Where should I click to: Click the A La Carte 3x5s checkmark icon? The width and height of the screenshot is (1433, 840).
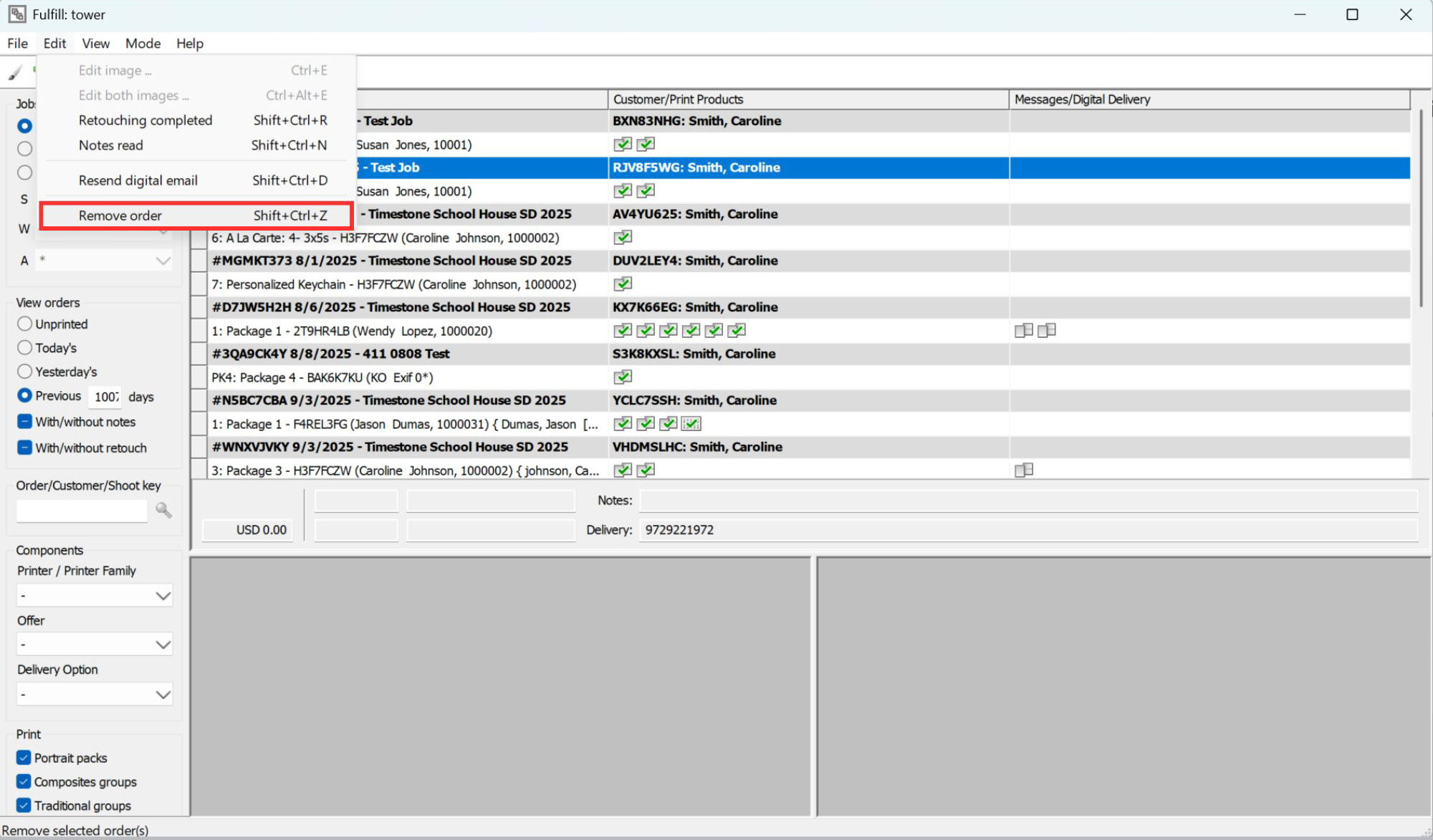point(623,236)
